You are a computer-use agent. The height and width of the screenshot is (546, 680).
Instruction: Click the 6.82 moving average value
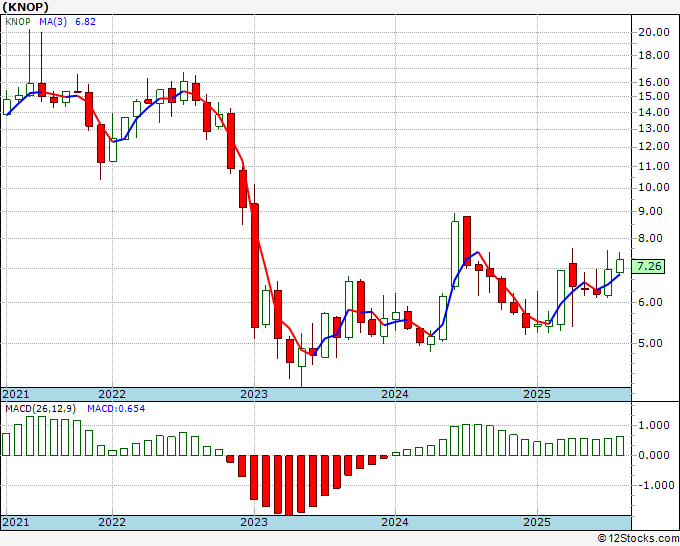click(x=85, y=21)
